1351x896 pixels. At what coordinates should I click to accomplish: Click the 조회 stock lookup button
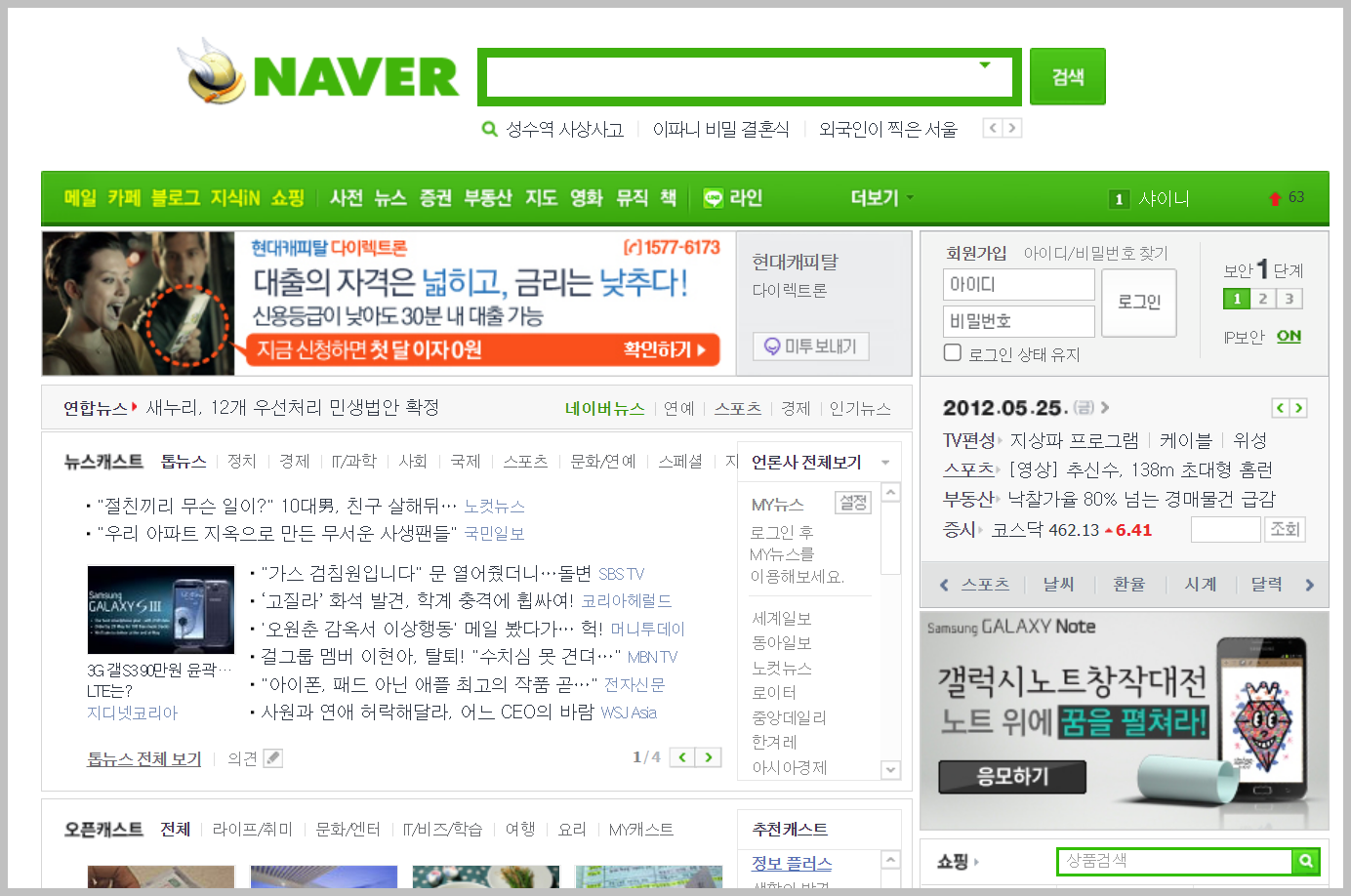(1286, 529)
